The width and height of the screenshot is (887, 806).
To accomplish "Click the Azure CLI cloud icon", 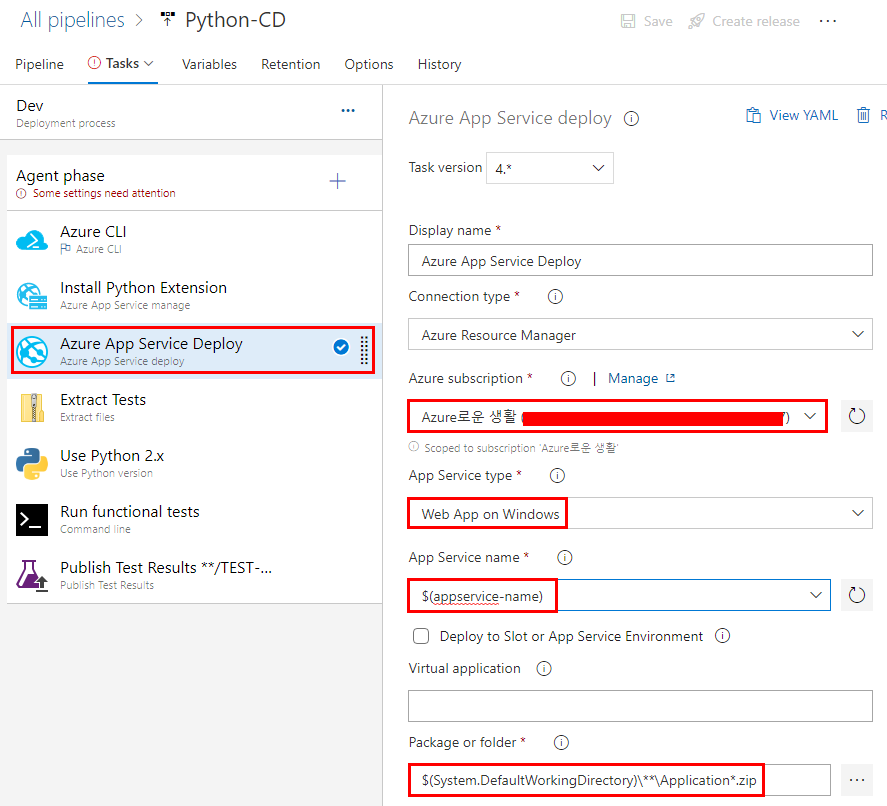I will [32, 240].
